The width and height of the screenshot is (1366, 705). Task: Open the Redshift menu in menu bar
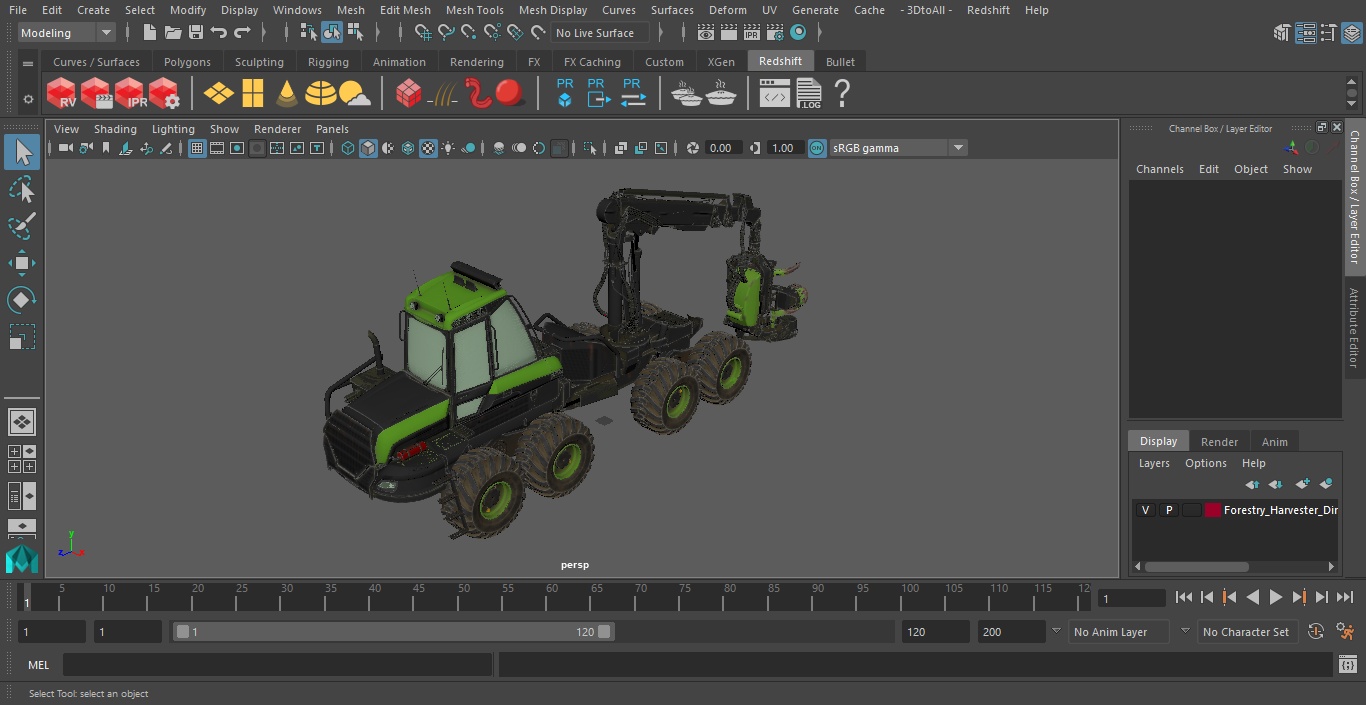tap(988, 10)
